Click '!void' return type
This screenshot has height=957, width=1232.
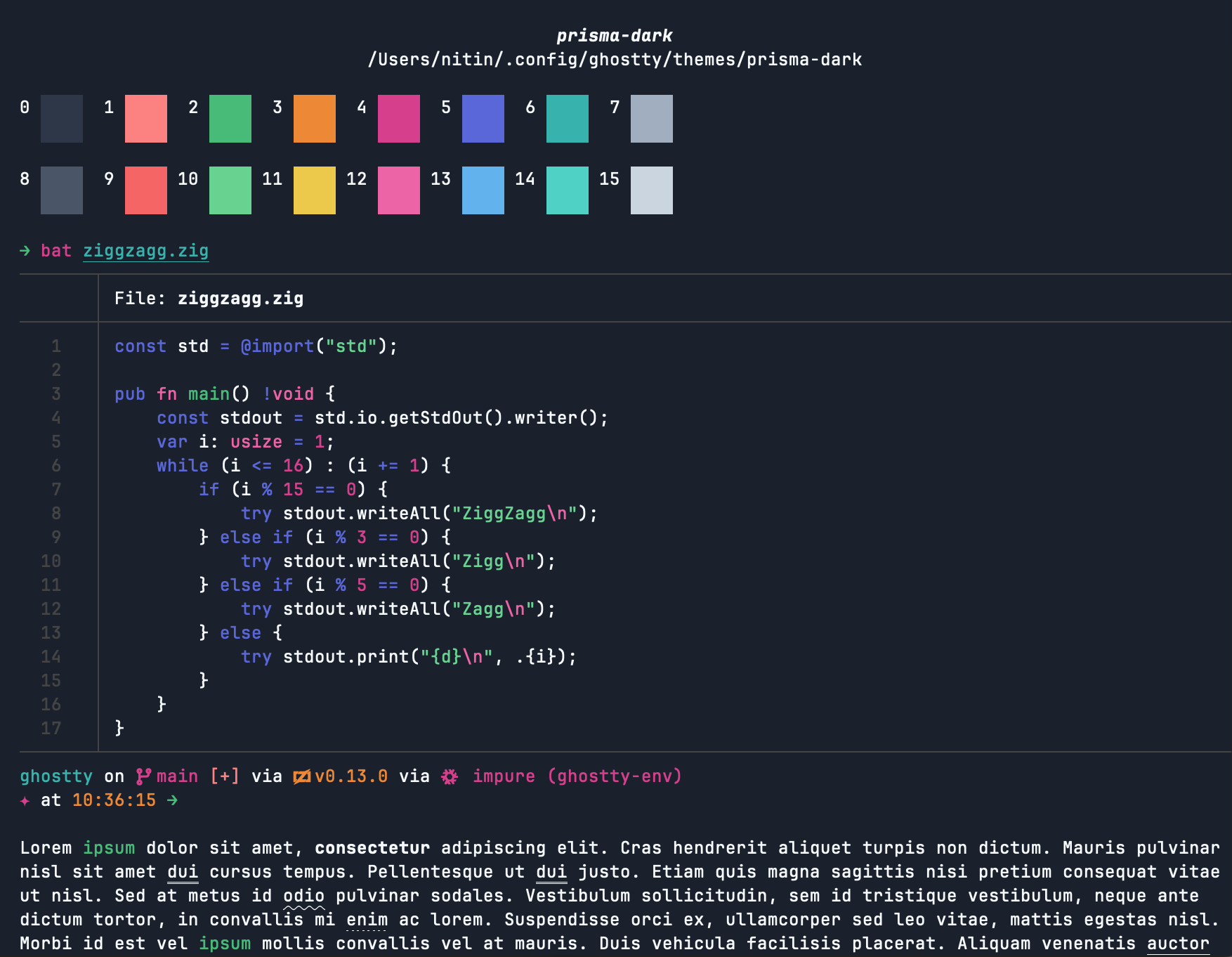click(289, 394)
